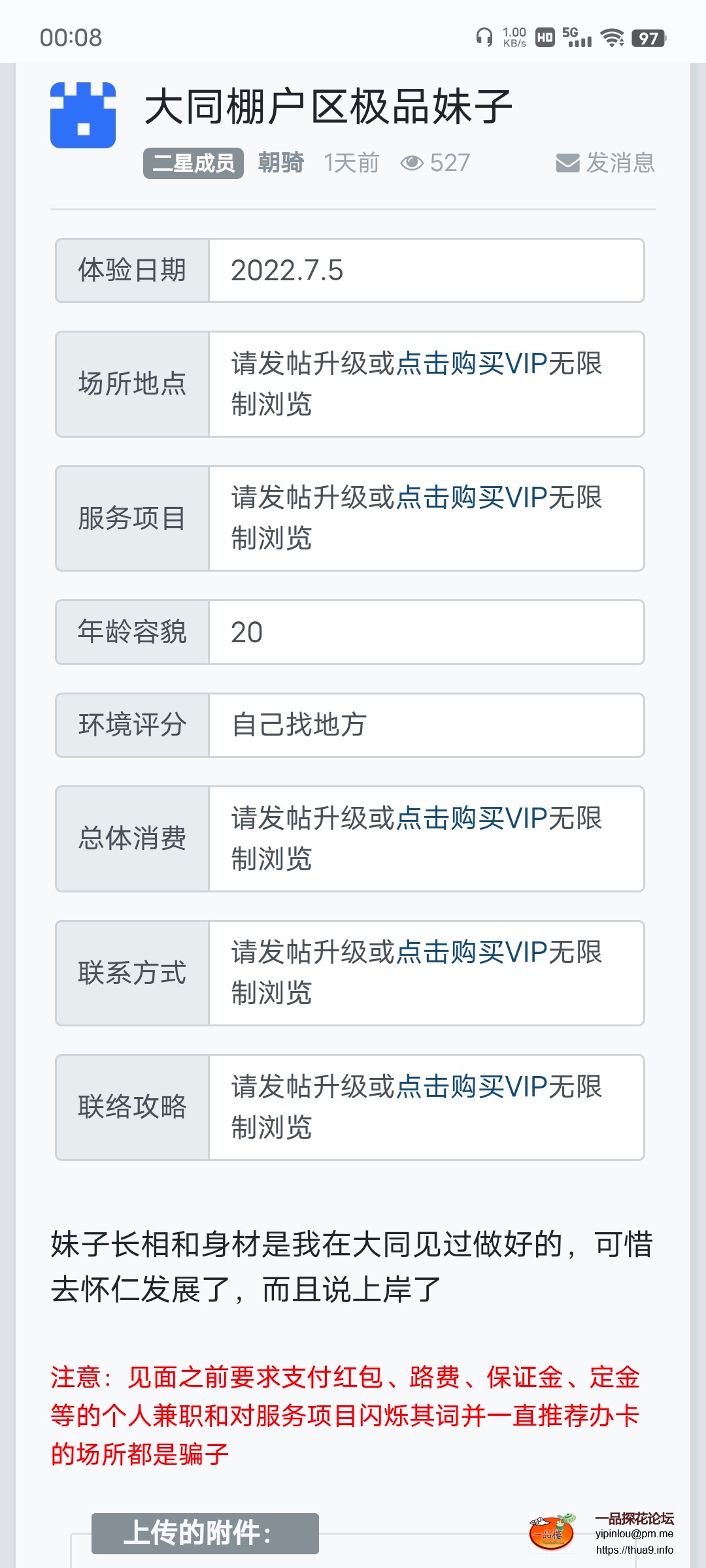Click the orange forum logo watermark
Image resolution: width=706 pixels, height=1568 pixels.
tap(552, 1532)
